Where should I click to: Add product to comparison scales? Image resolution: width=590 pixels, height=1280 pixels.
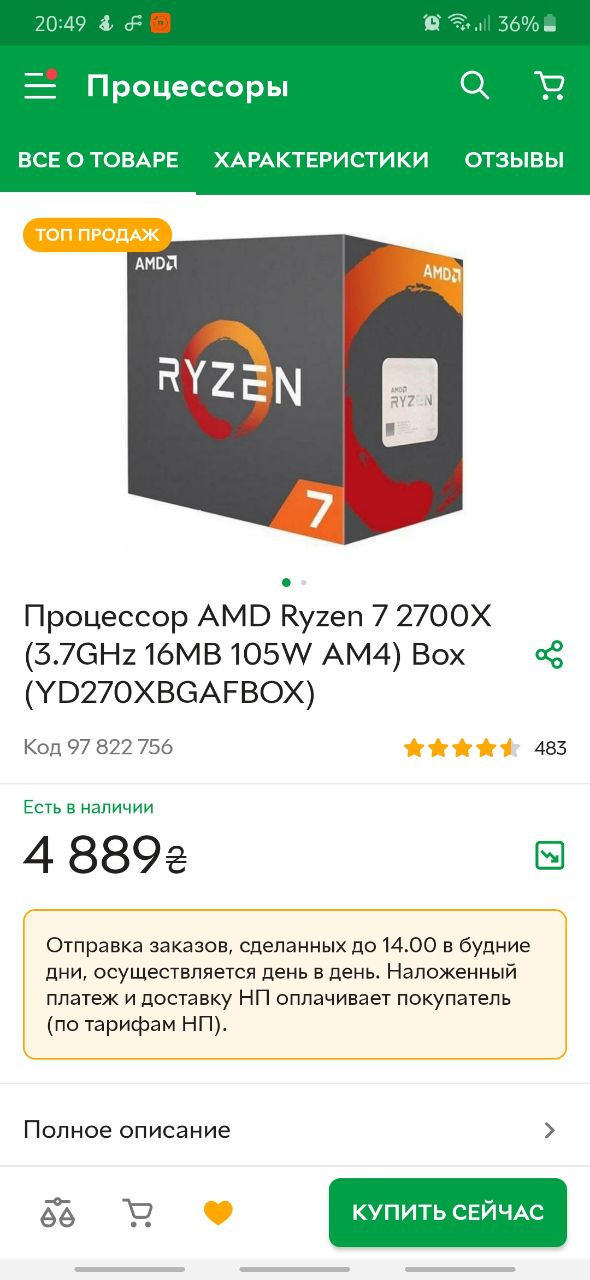pos(58,1213)
